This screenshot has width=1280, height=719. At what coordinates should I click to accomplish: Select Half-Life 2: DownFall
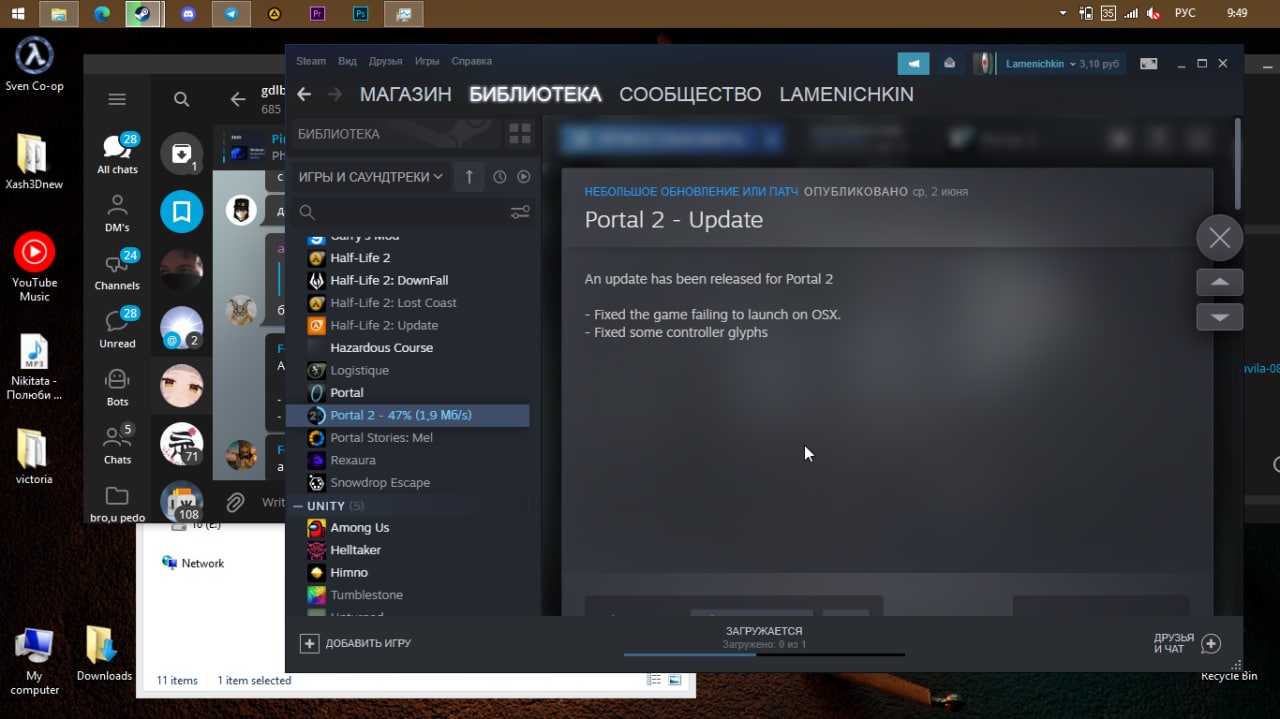click(389, 280)
